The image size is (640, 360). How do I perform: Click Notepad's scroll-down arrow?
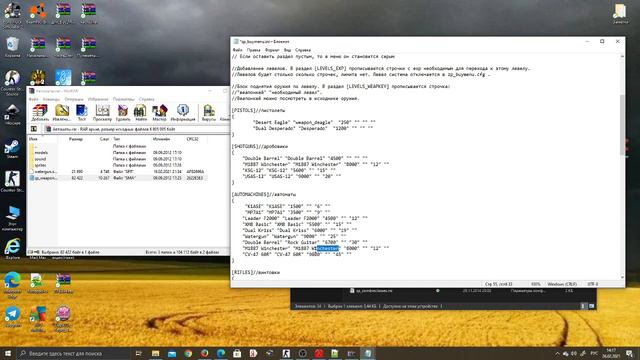tap(622, 277)
